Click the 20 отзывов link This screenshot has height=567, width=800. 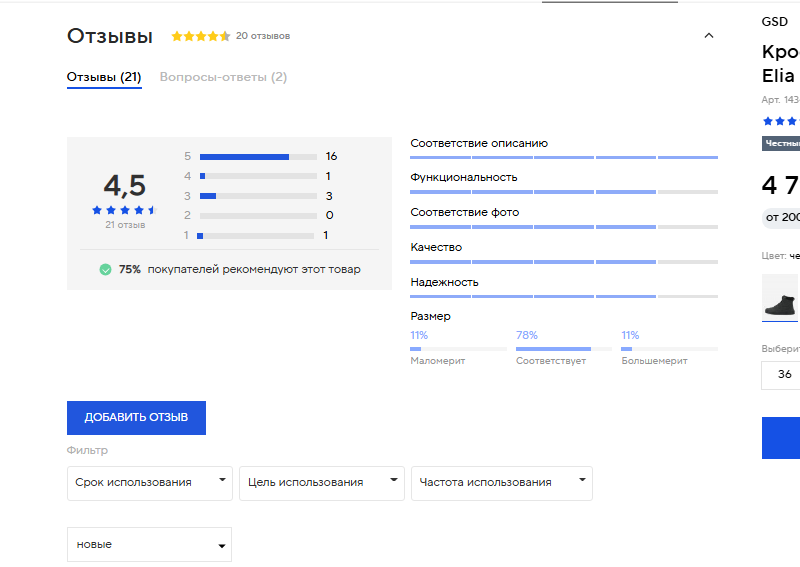click(263, 36)
